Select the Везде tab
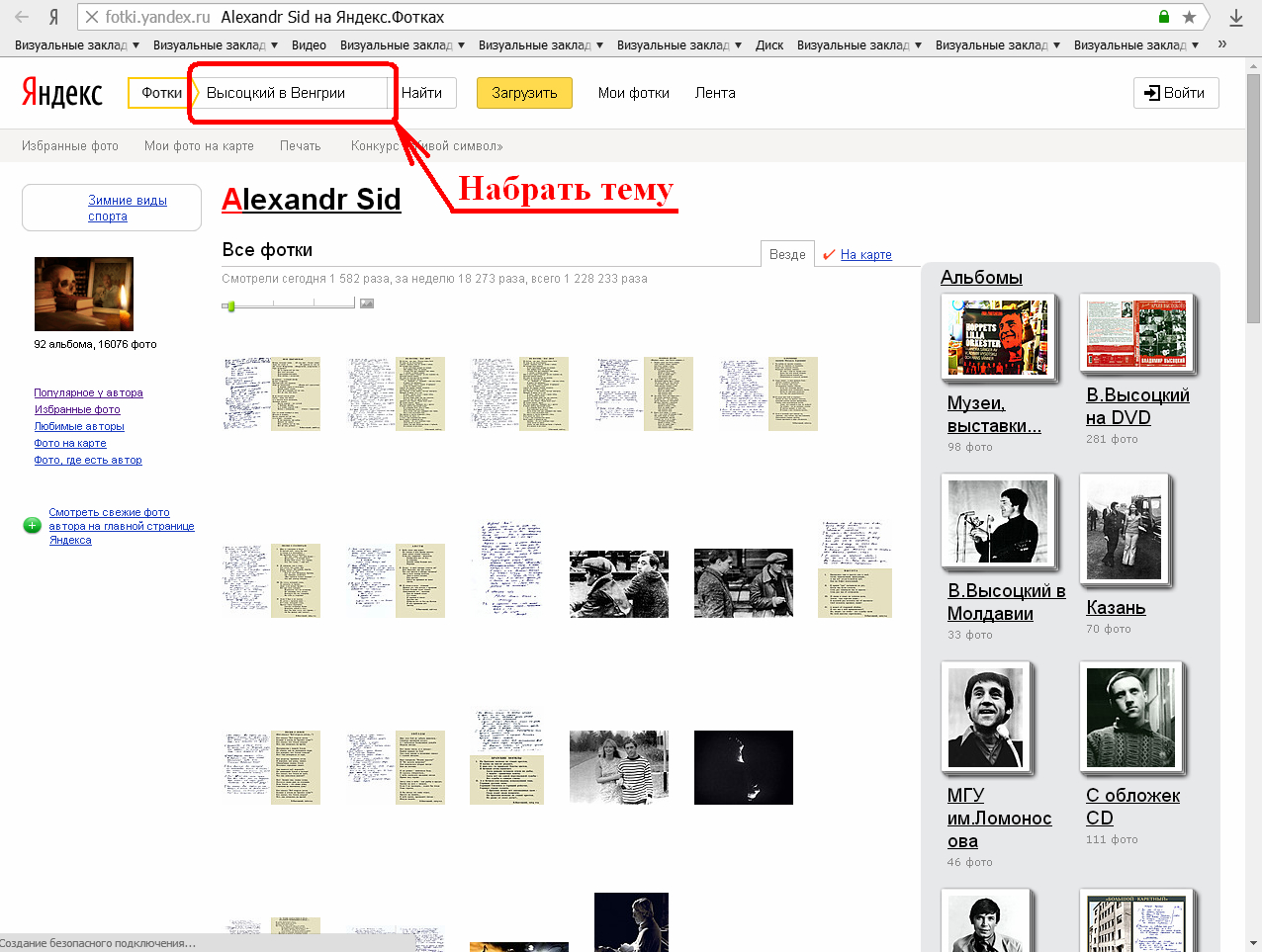The width and height of the screenshot is (1262, 952). tap(787, 254)
